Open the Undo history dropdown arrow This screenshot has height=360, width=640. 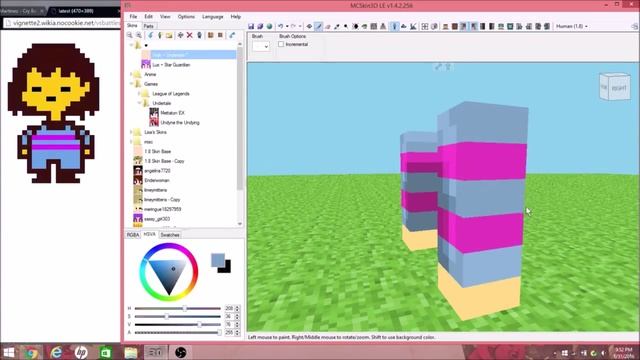(287, 26)
